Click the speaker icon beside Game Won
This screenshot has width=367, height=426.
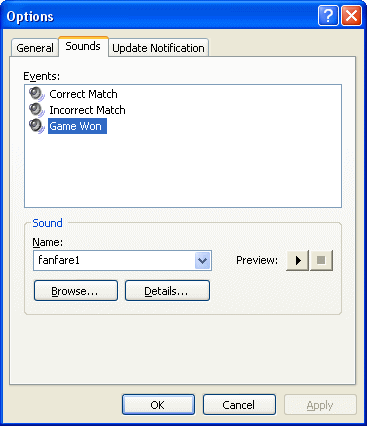(x=37, y=126)
